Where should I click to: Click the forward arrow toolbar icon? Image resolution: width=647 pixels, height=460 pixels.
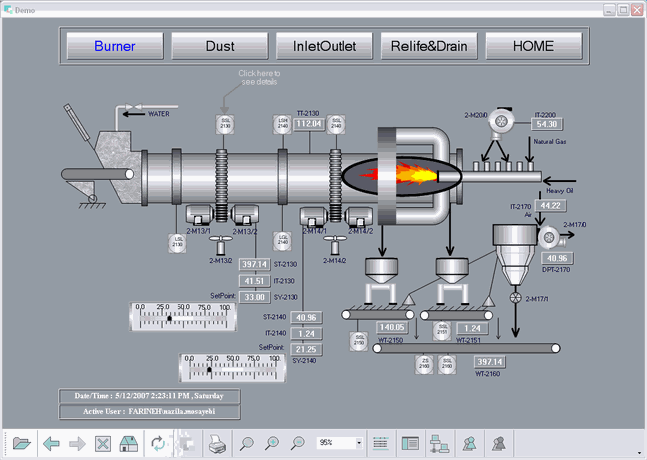point(77,444)
